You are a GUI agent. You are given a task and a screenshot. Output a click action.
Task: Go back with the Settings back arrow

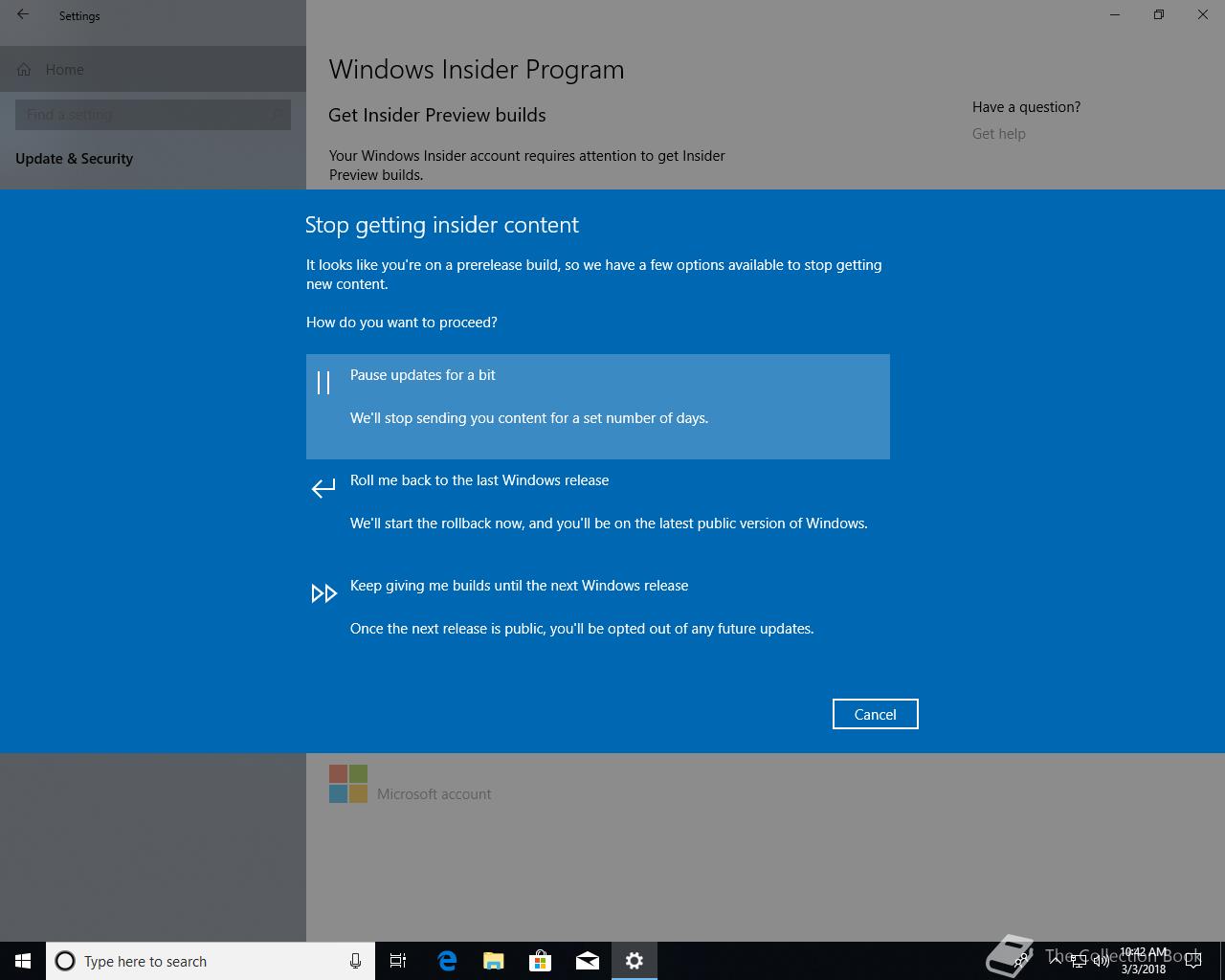(x=23, y=15)
